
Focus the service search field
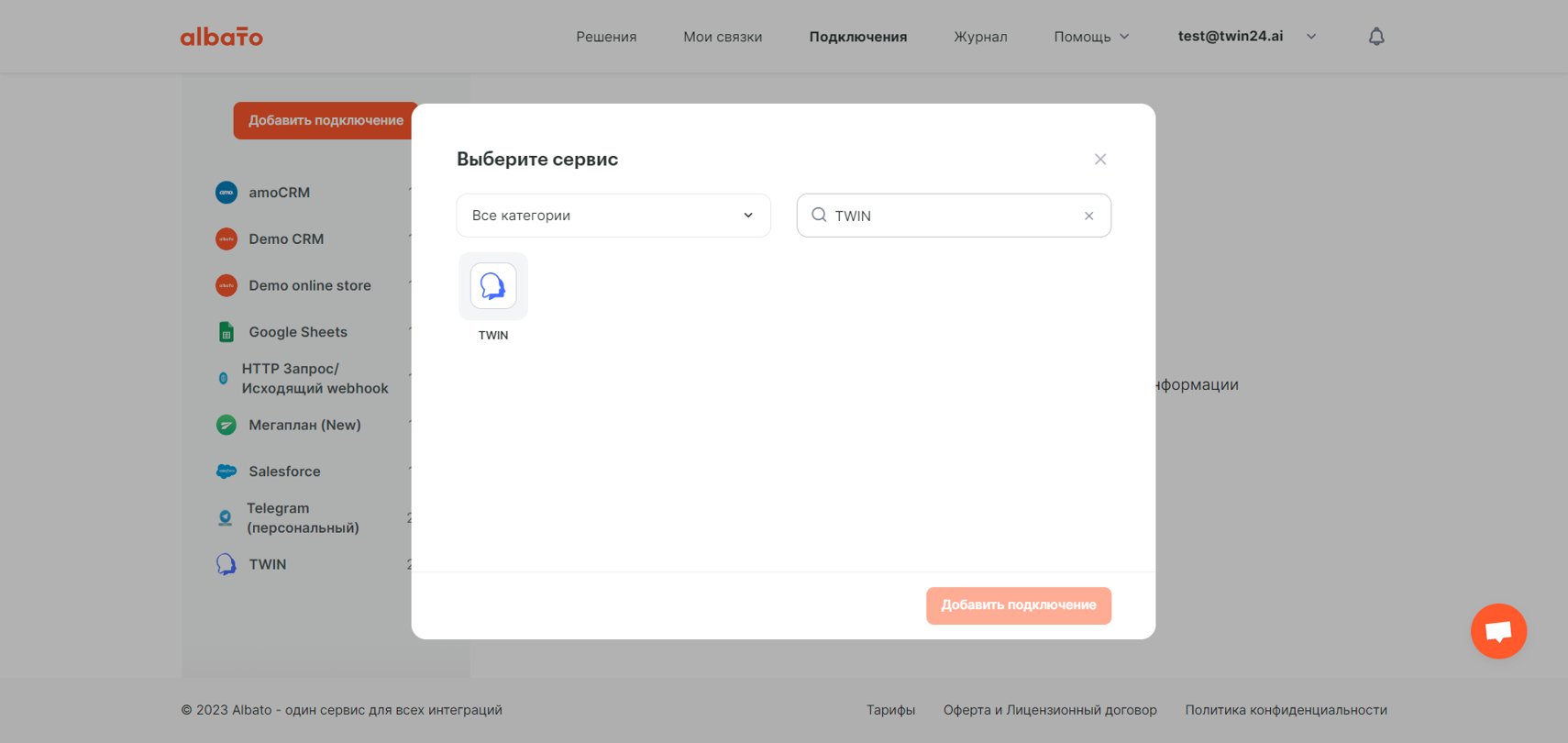pyautogui.click(x=954, y=216)
